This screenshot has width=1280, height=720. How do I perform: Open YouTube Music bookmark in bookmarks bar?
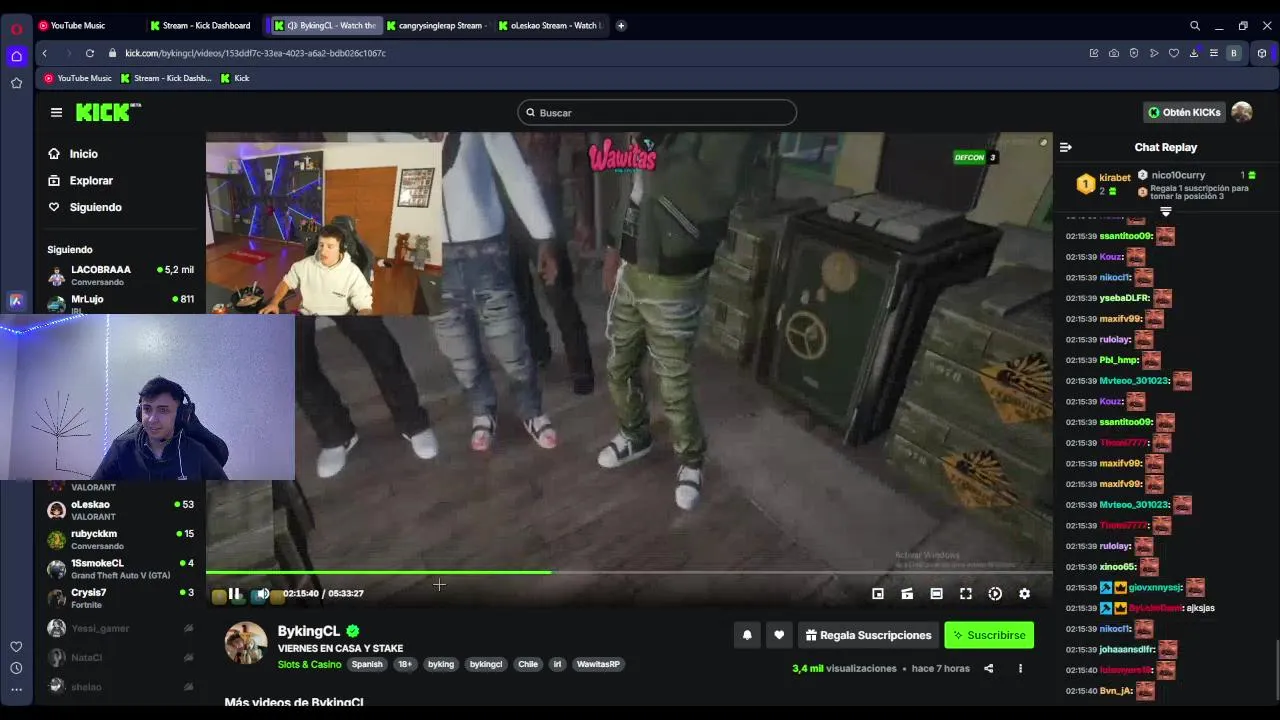point(78,78)
